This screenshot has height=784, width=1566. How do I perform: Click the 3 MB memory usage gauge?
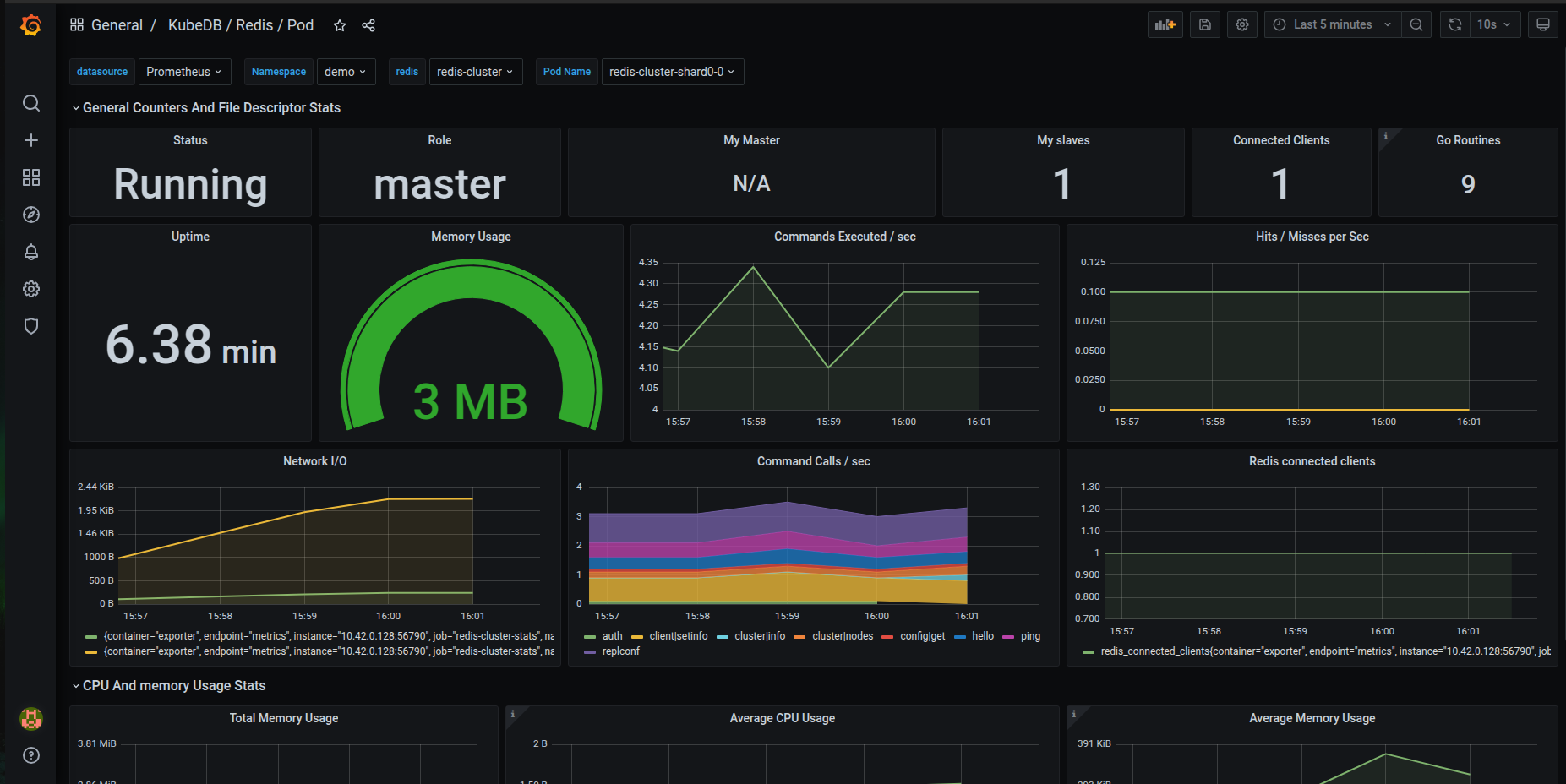coord(471,346)
